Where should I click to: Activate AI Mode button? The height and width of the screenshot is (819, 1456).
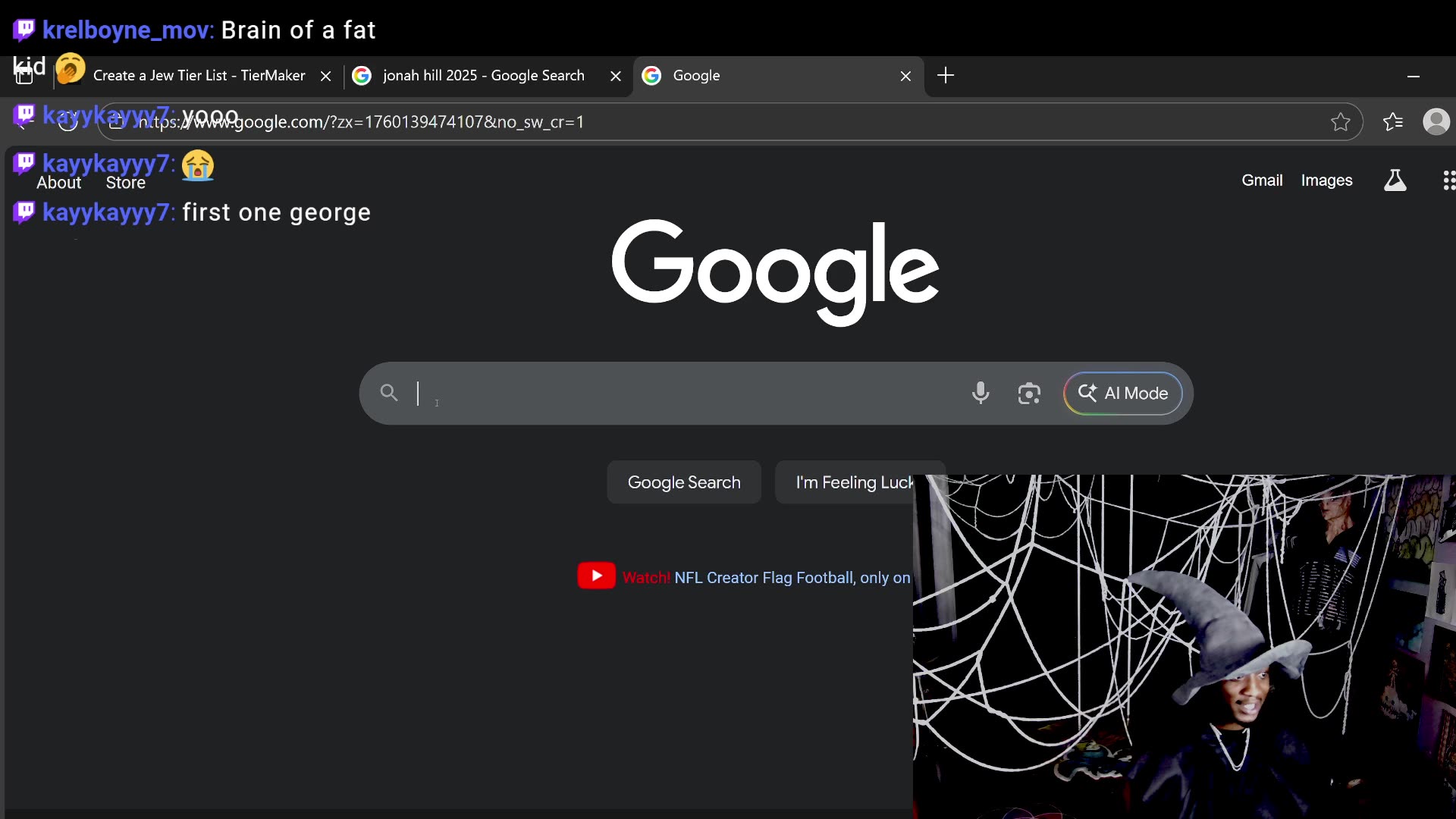pos(1122,393)
